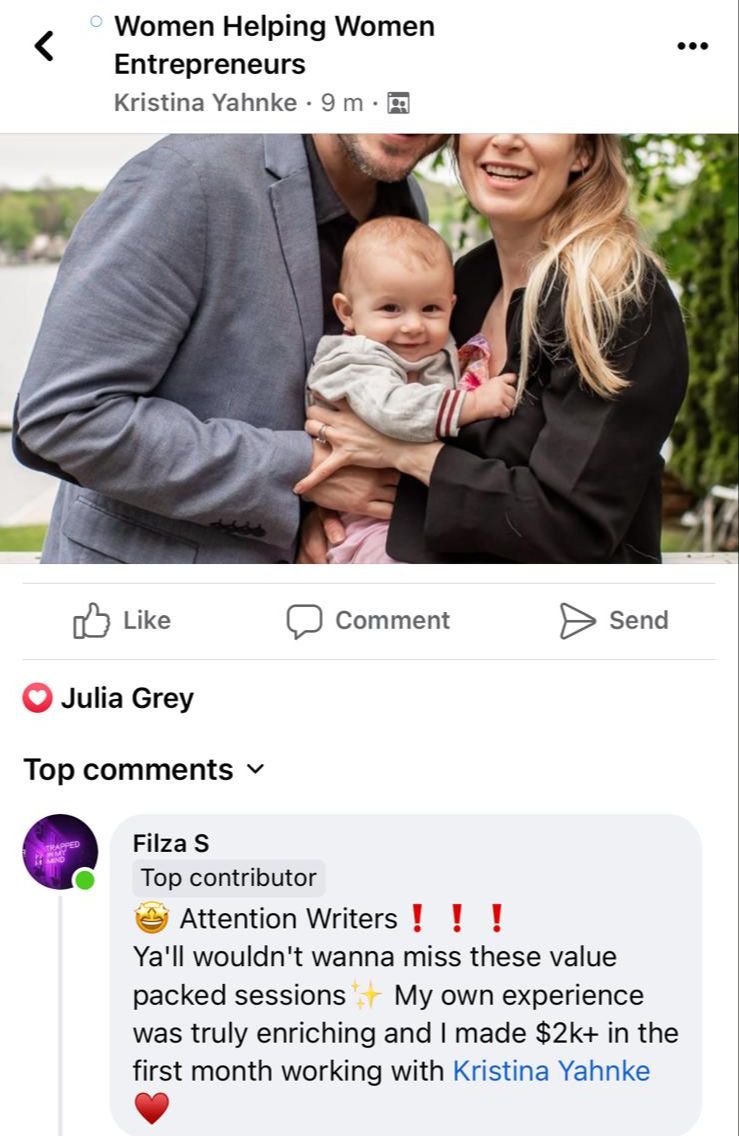Click the blue Kristina Yahnke mention link
The image size is (739, 1136).
point(551,1071)
